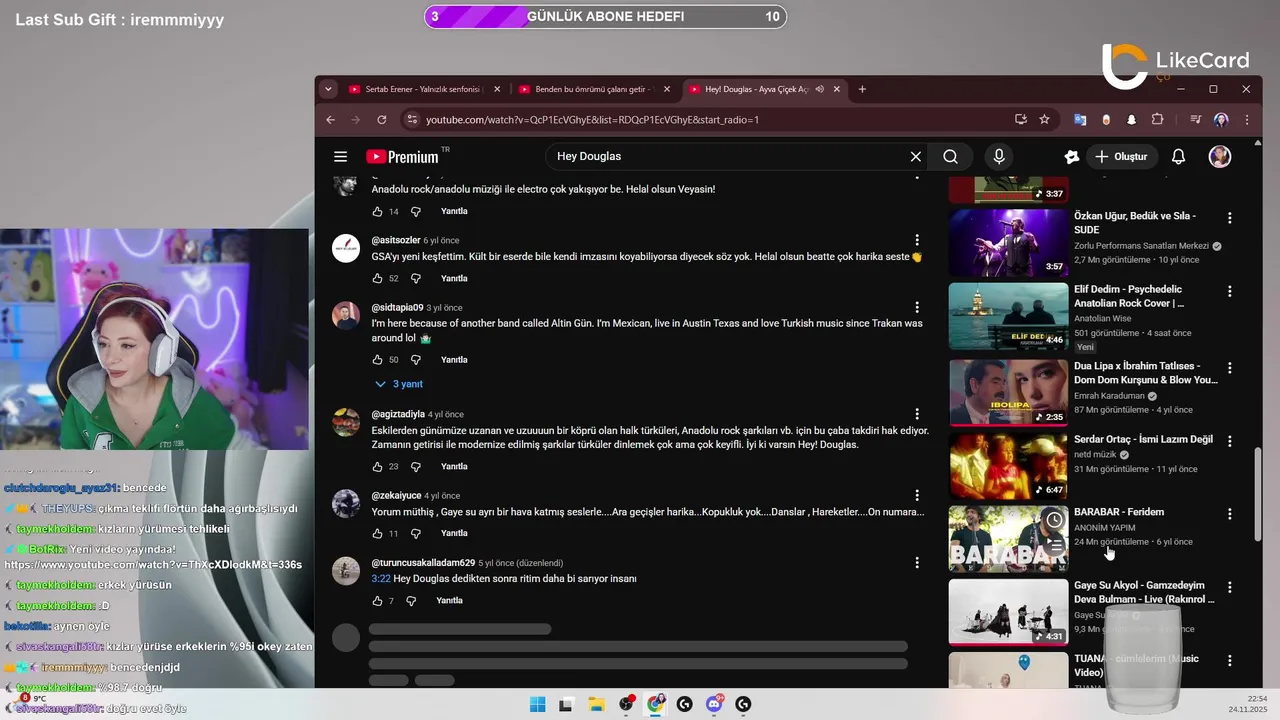Open more options for Özkan Uğur SUDE video
The height and width of the screenshot is (720, 1280).
(x=1230, y=217)
